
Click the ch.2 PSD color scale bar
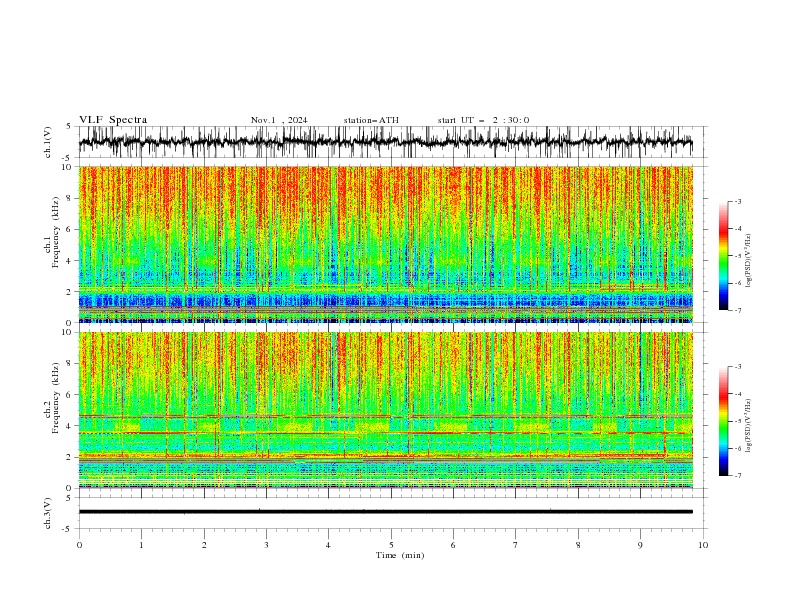coord(723,421)
